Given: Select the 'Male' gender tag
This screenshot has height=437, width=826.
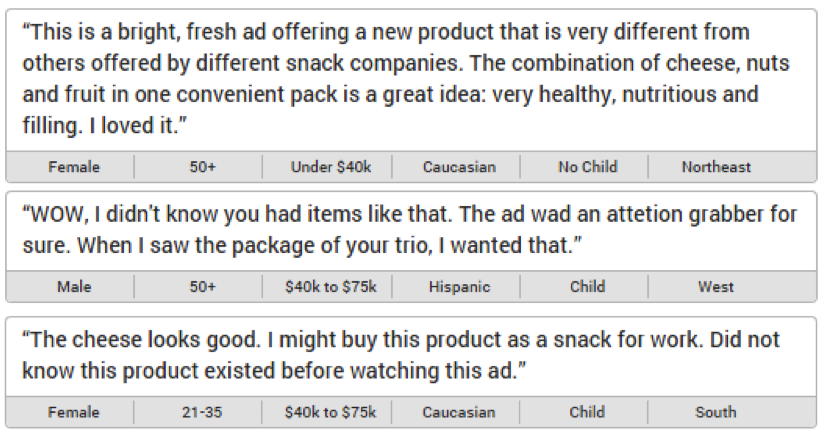Looking at the screenshot, I should (x=74, y=287).
